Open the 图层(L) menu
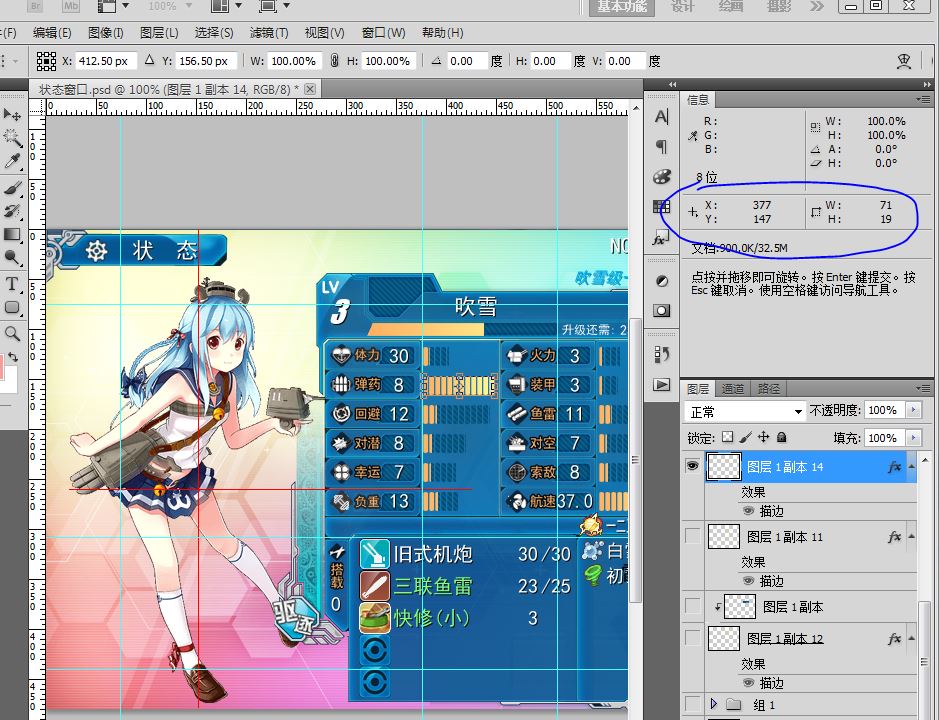Viewport: 939px width, 720px height. (x=159, y=32)
